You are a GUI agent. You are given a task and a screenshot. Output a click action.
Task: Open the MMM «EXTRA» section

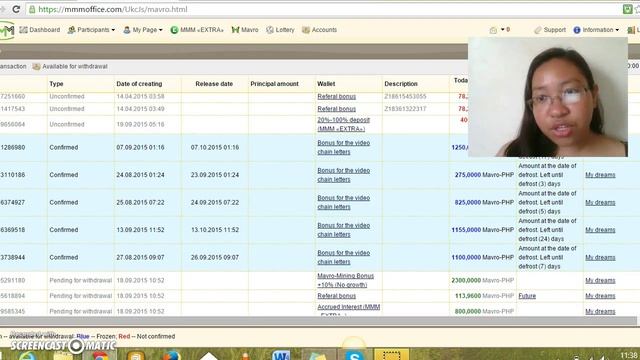click(202, 30)
